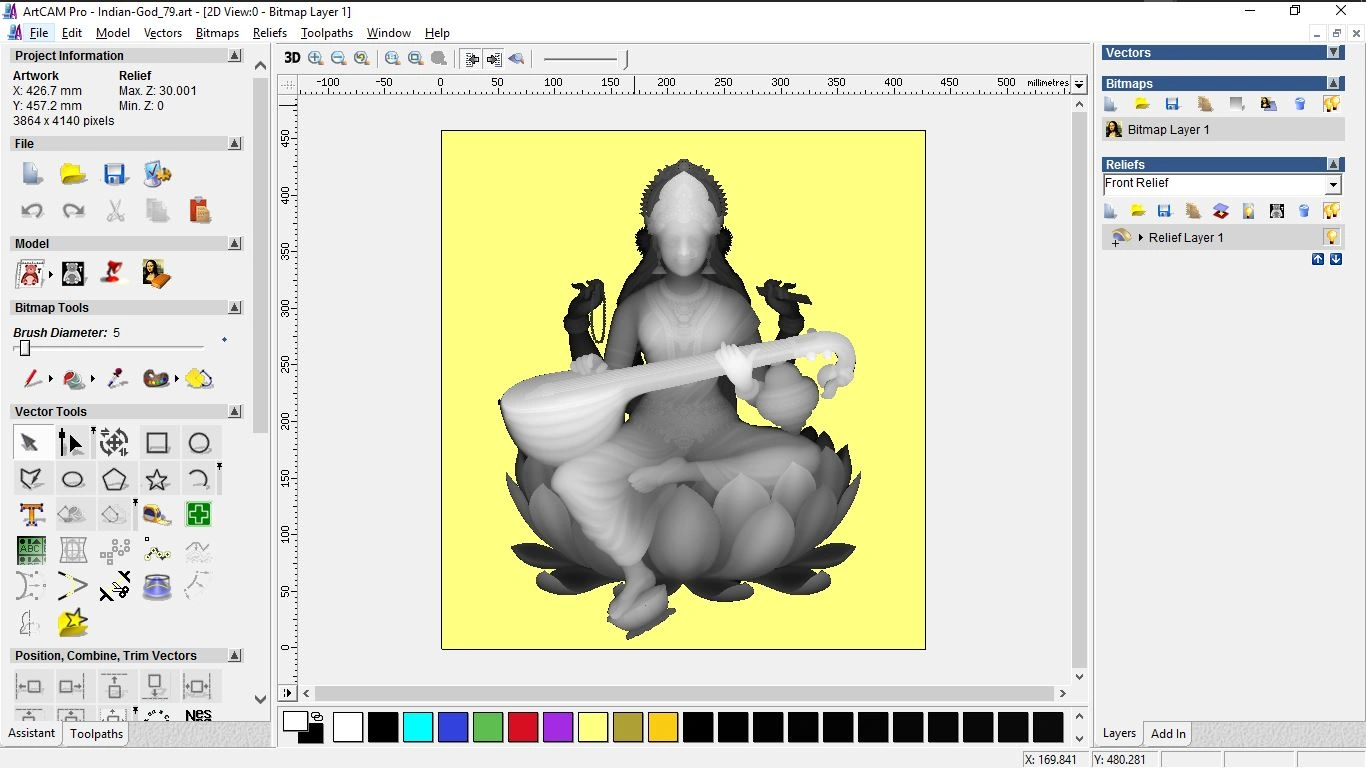
Task: Choose the Create Vector Text tool
Action: (x=32, y=515)
